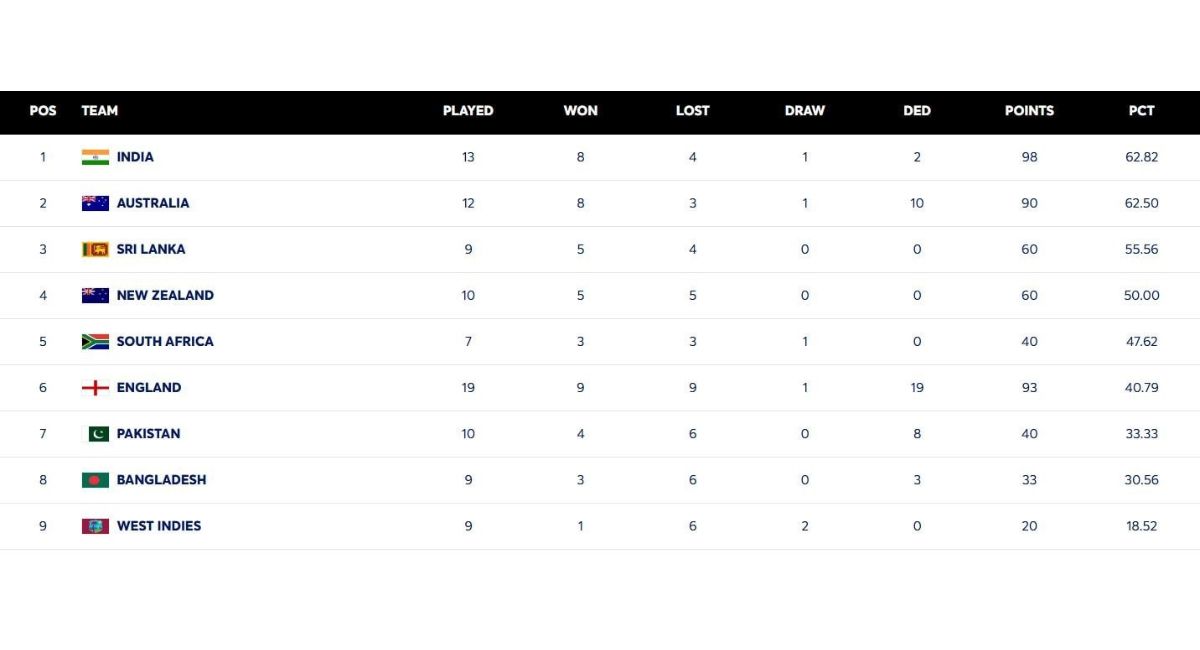Click the Australia flag icon

point(95,203)
